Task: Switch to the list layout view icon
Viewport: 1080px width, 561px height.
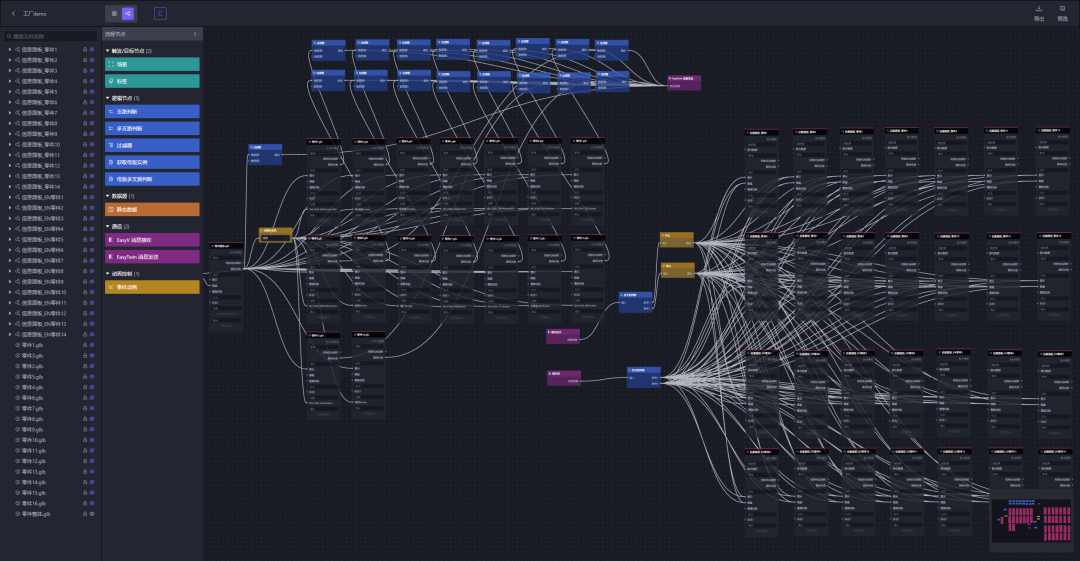Action: [114, 14]
